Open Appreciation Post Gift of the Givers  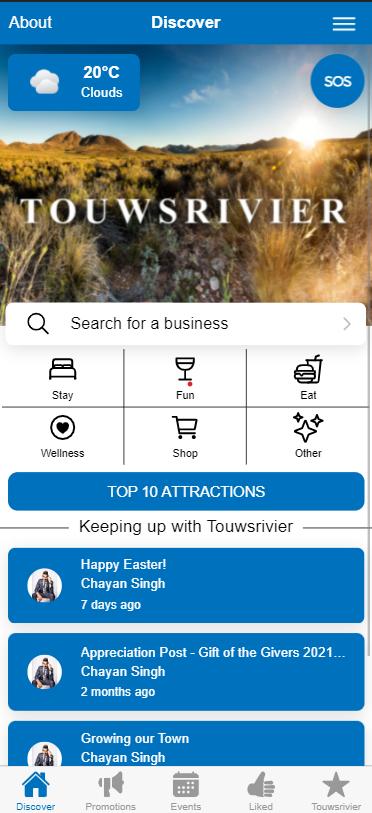(x=186, y=672)
